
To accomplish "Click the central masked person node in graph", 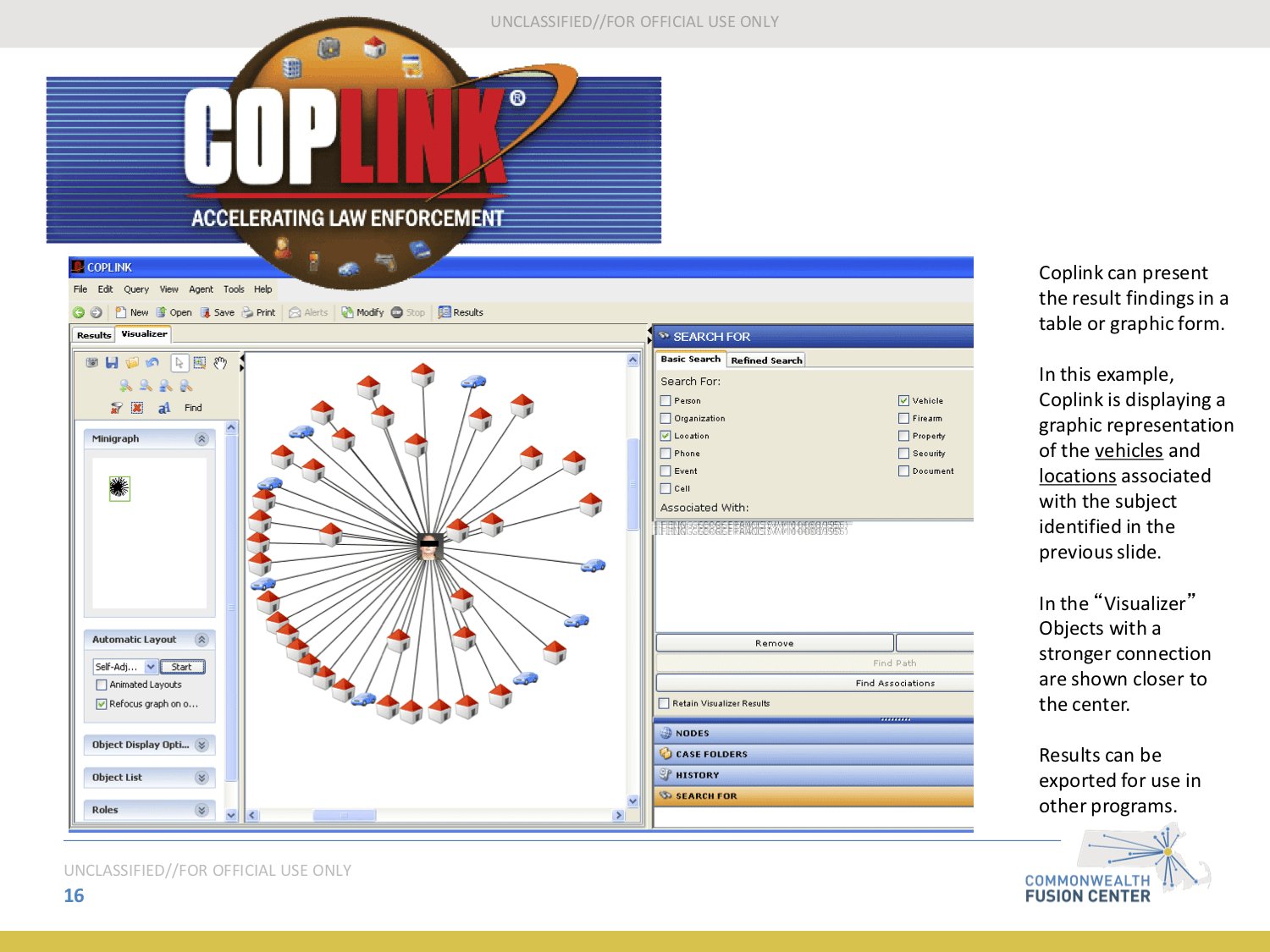I will [431, 547].
